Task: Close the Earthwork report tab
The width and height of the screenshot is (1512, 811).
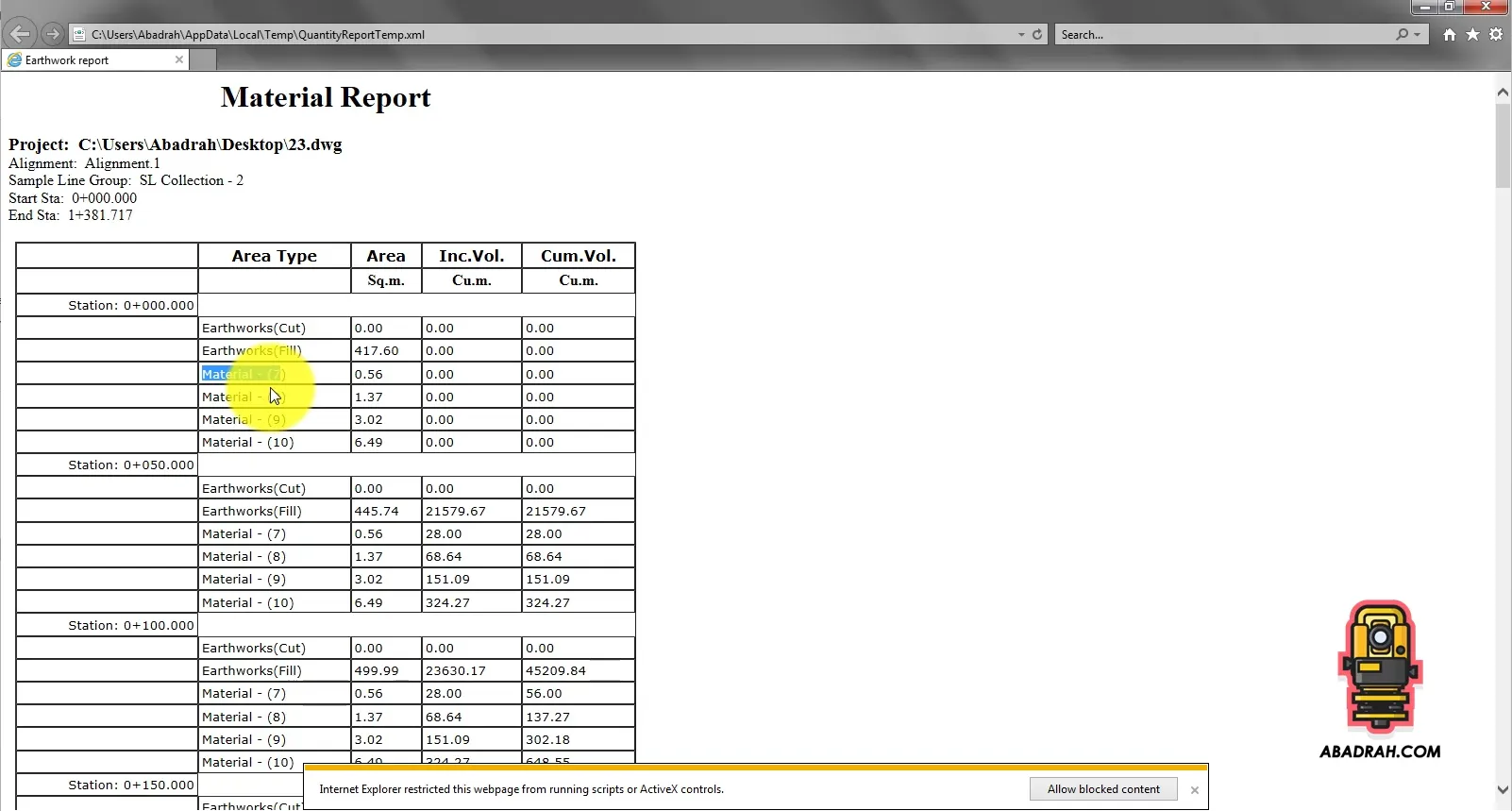Action: [x=179, y=59]
